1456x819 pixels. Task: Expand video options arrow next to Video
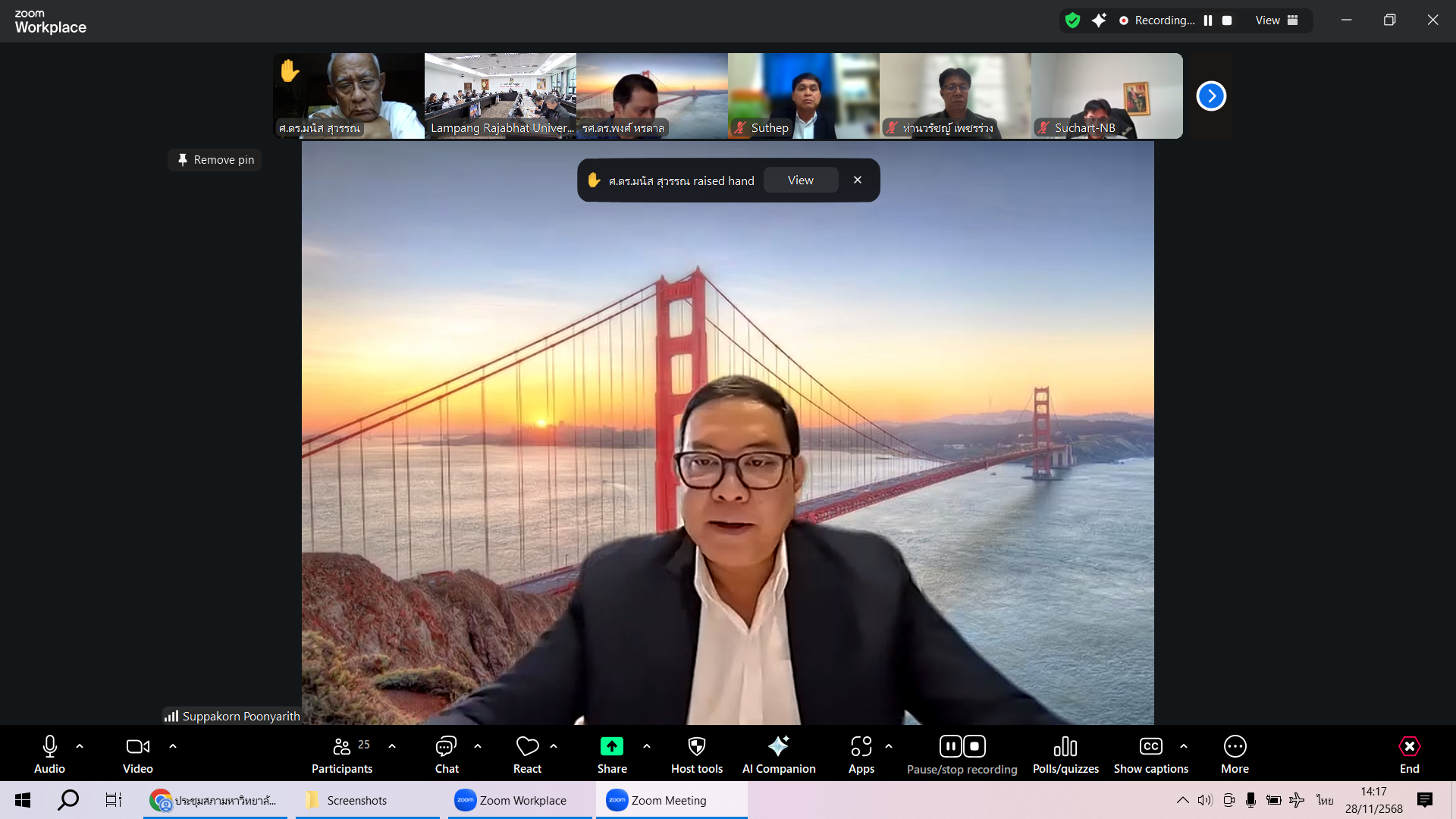coord(173,746)
